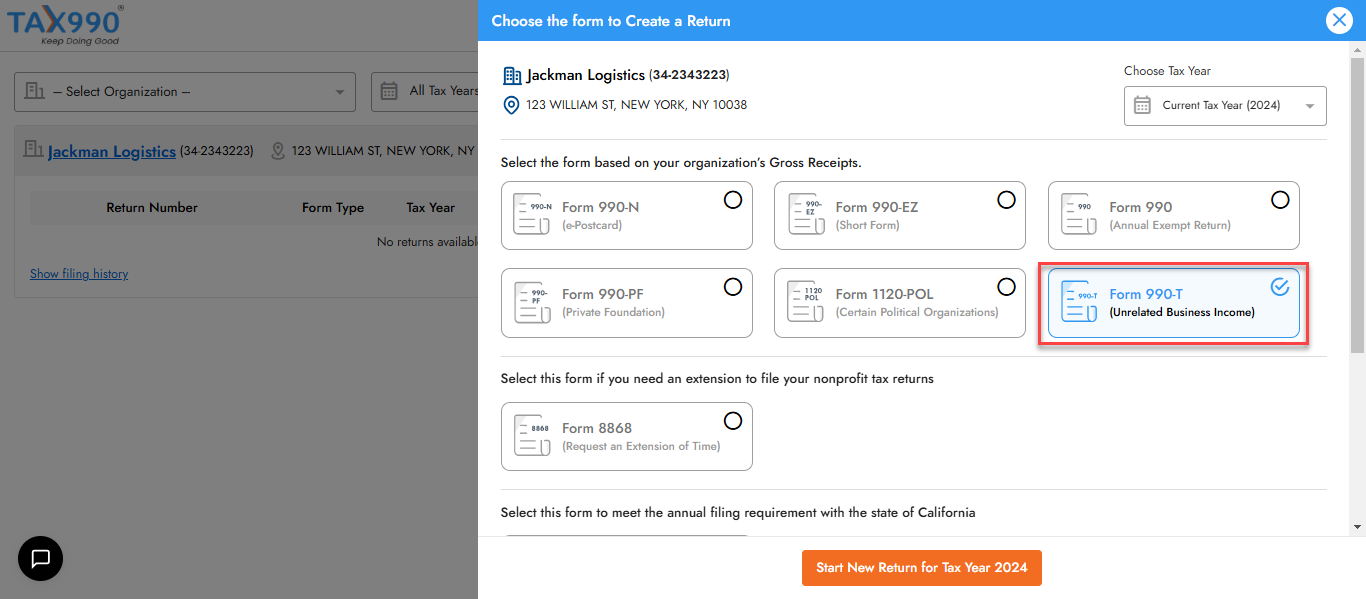Click the Return Number column header
This screenshot has width=1366, height=599.
(x=152, y=208)
